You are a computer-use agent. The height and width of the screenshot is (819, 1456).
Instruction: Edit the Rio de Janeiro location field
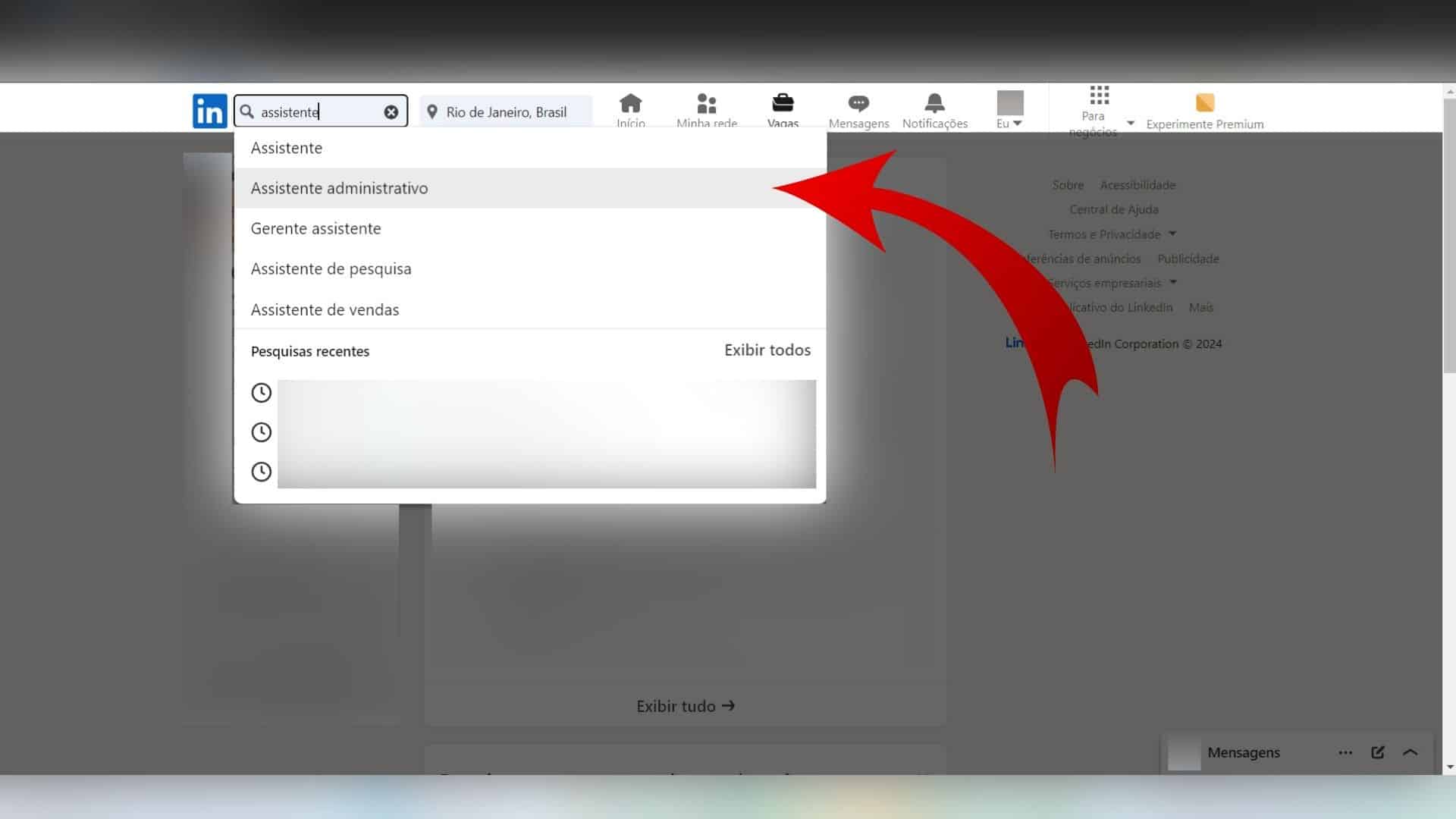click(x=506, y=112)
